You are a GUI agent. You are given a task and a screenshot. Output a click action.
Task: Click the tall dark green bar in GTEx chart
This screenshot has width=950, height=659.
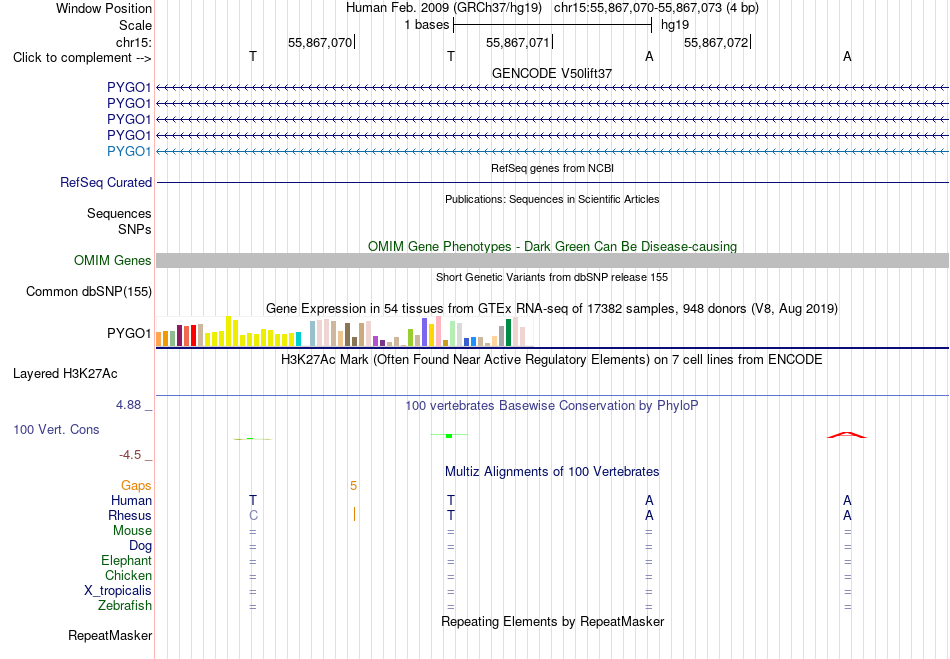click(x=508, y=333)
